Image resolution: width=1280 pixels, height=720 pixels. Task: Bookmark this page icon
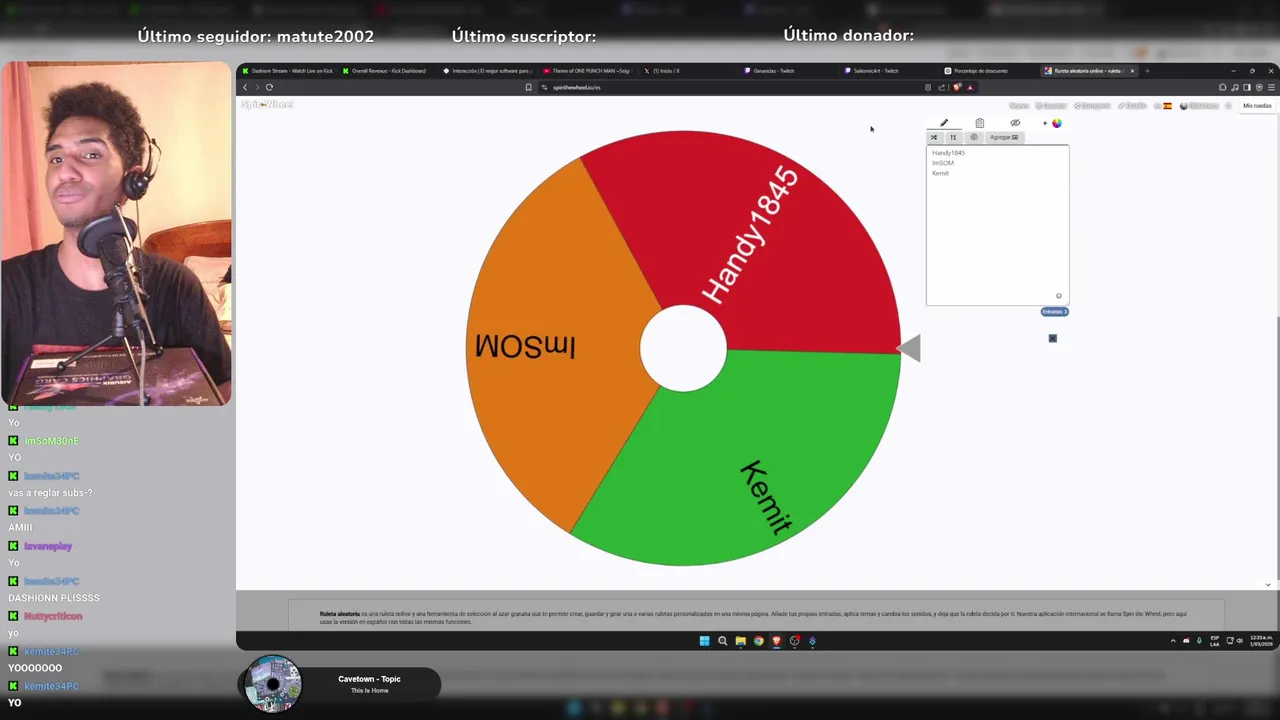point(528,87)
